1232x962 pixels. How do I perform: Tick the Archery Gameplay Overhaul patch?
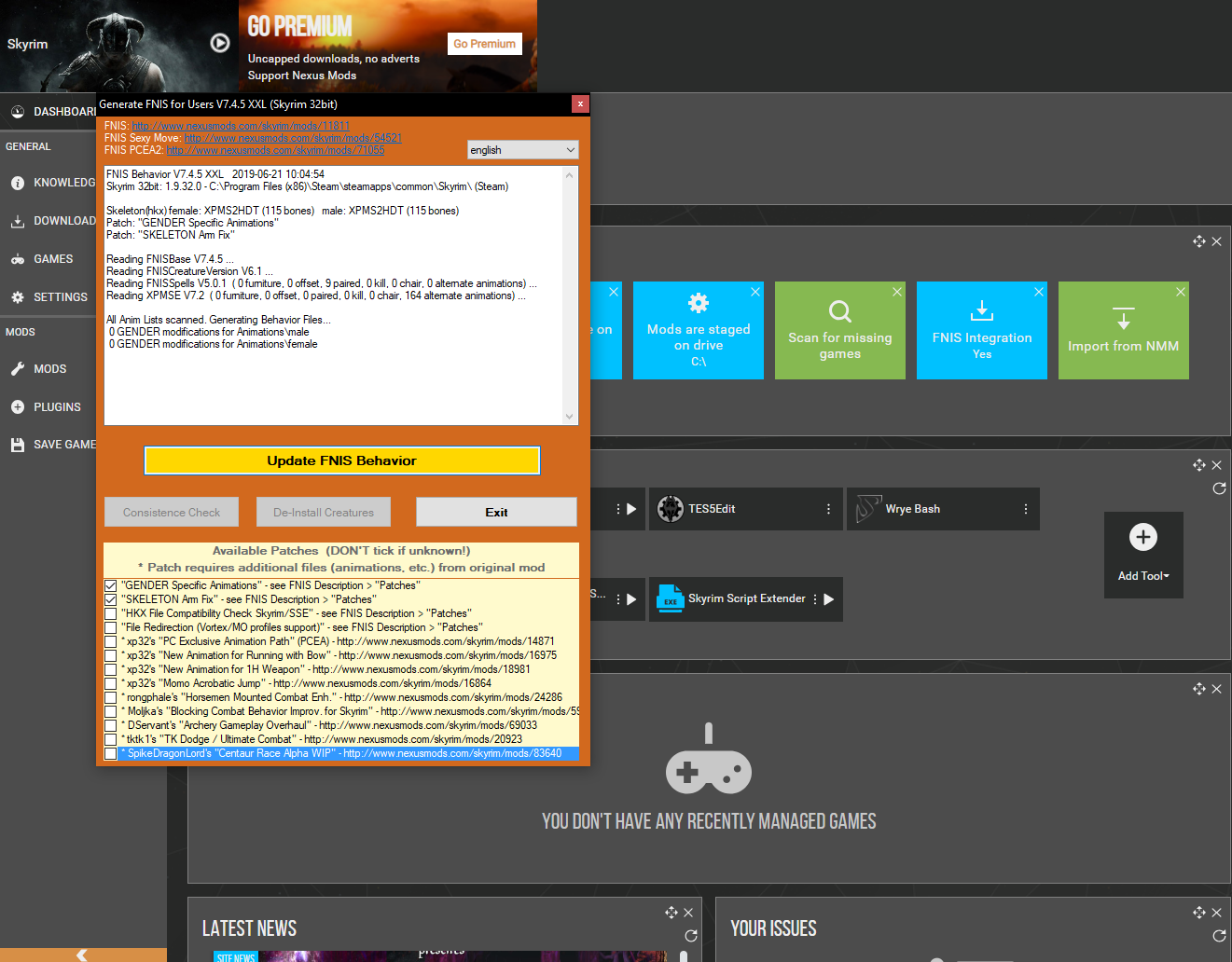pos(111,725)
